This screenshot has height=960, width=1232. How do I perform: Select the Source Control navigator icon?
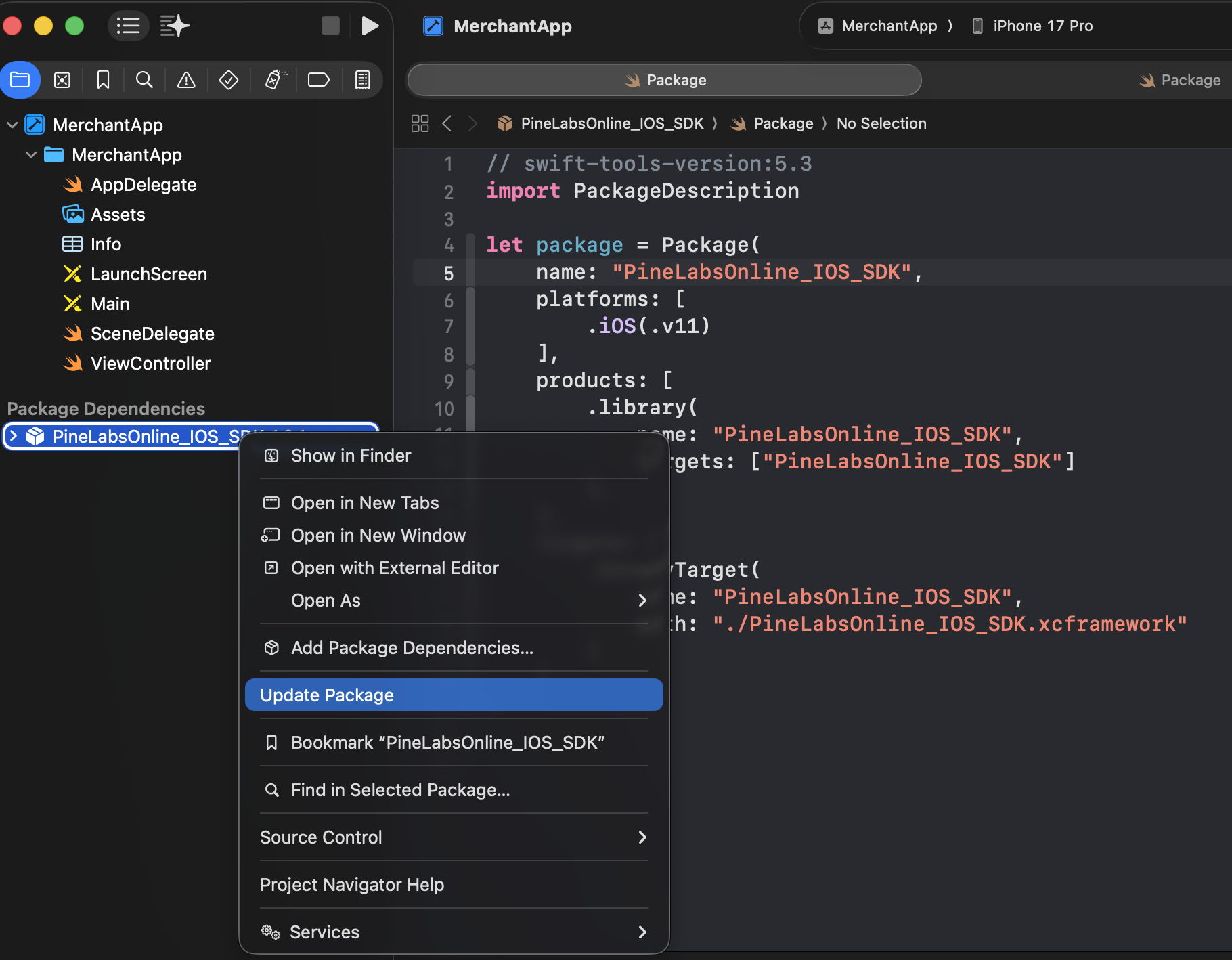coord(62,80)
